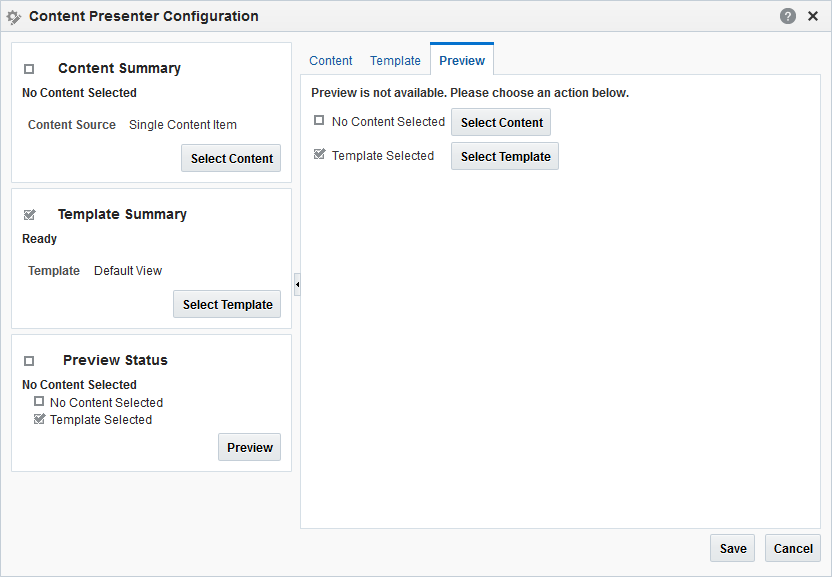832x577 pixels.
Task: Open help via question mark icon
Action: (x=788, y=16)
